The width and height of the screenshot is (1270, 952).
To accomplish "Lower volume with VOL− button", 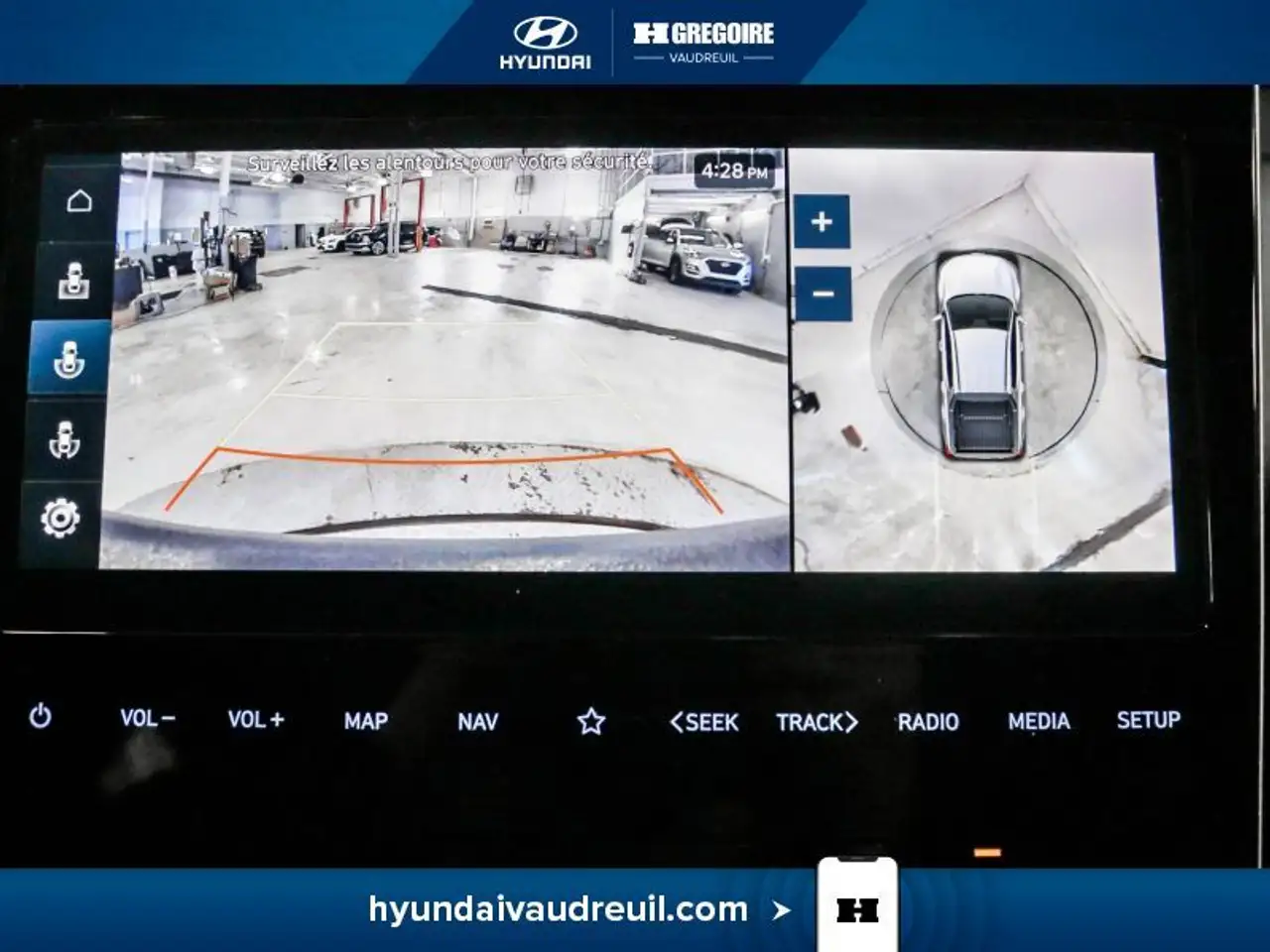I will [148, 718].
